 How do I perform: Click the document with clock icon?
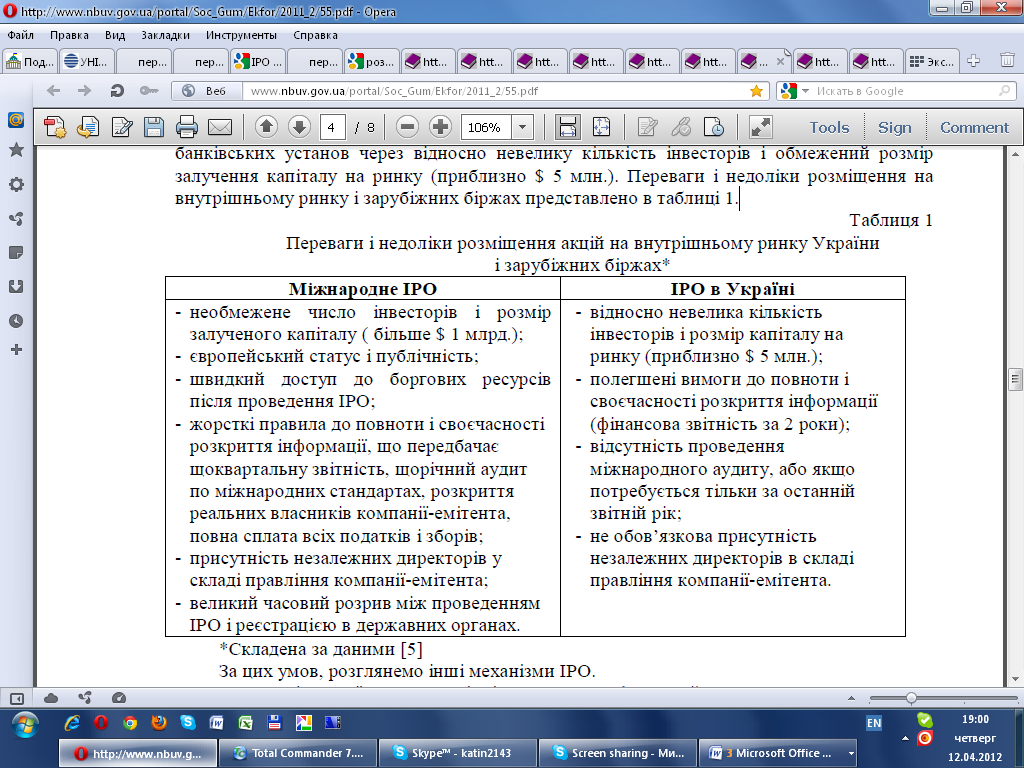[x=714, y=127]
